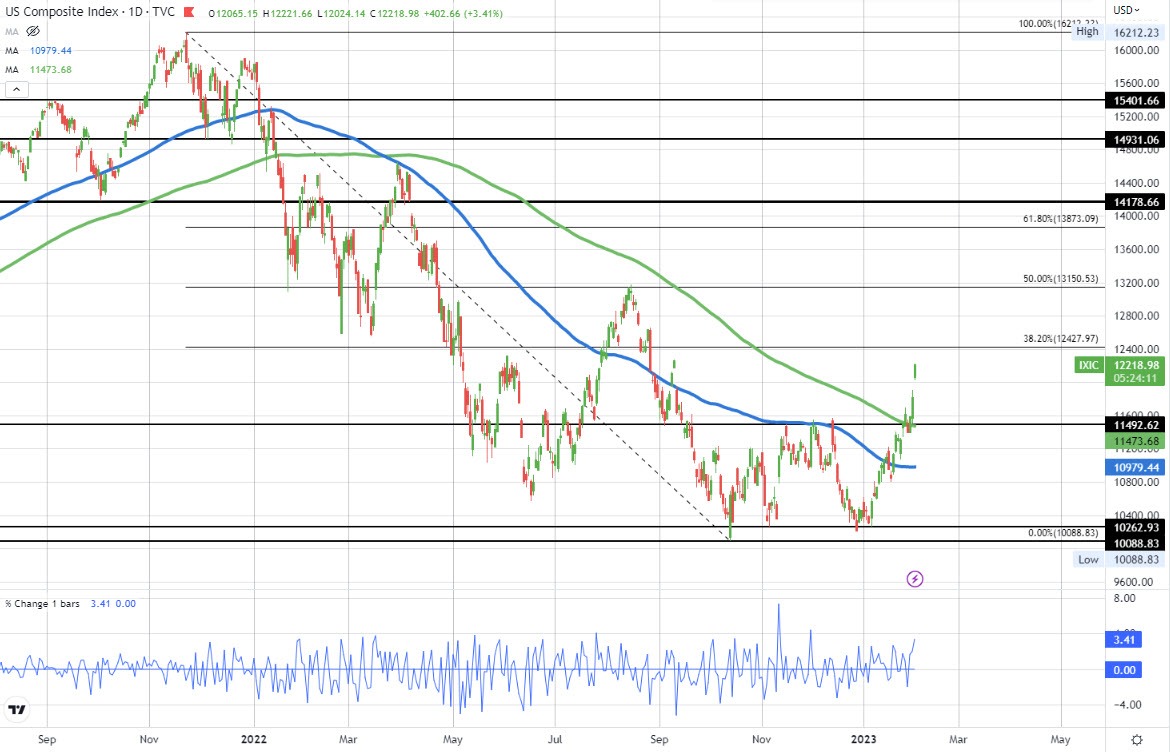Screen dimensions: 1170x752
Task: Click the 16000.00 price scale tick
Action: [x=1136, y=51]
